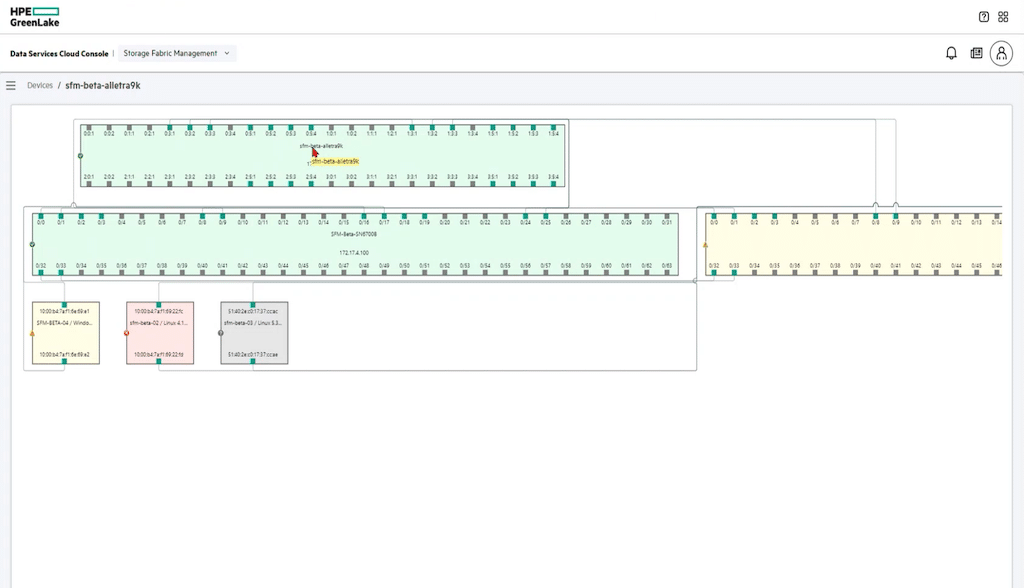1024x588 pixels.
Task: Select port 0/16 on SFM-Beta-SN6700B switch
Action: click(x=364, y=216)
